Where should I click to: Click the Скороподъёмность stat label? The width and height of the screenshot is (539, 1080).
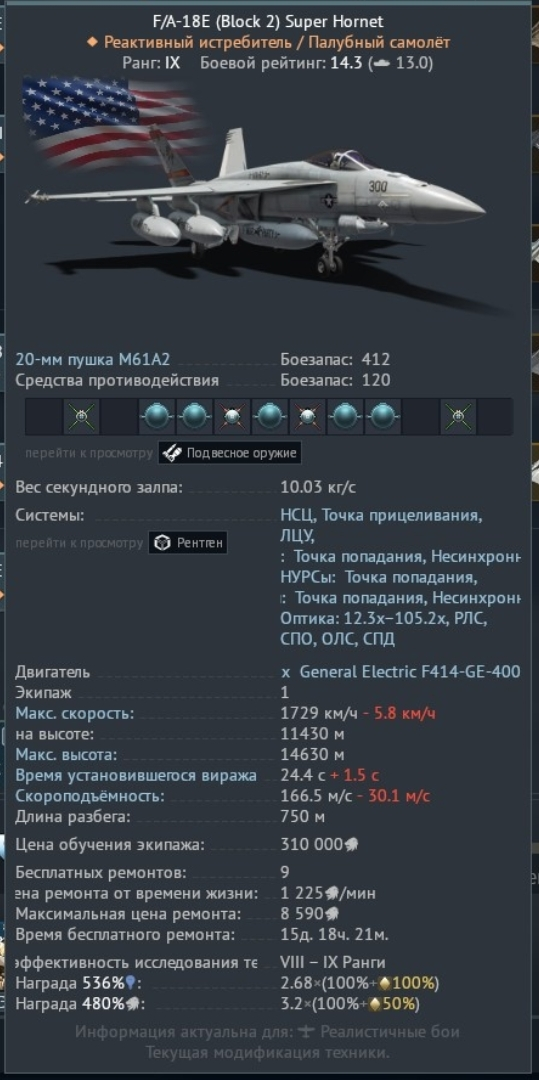coord(90,796)
